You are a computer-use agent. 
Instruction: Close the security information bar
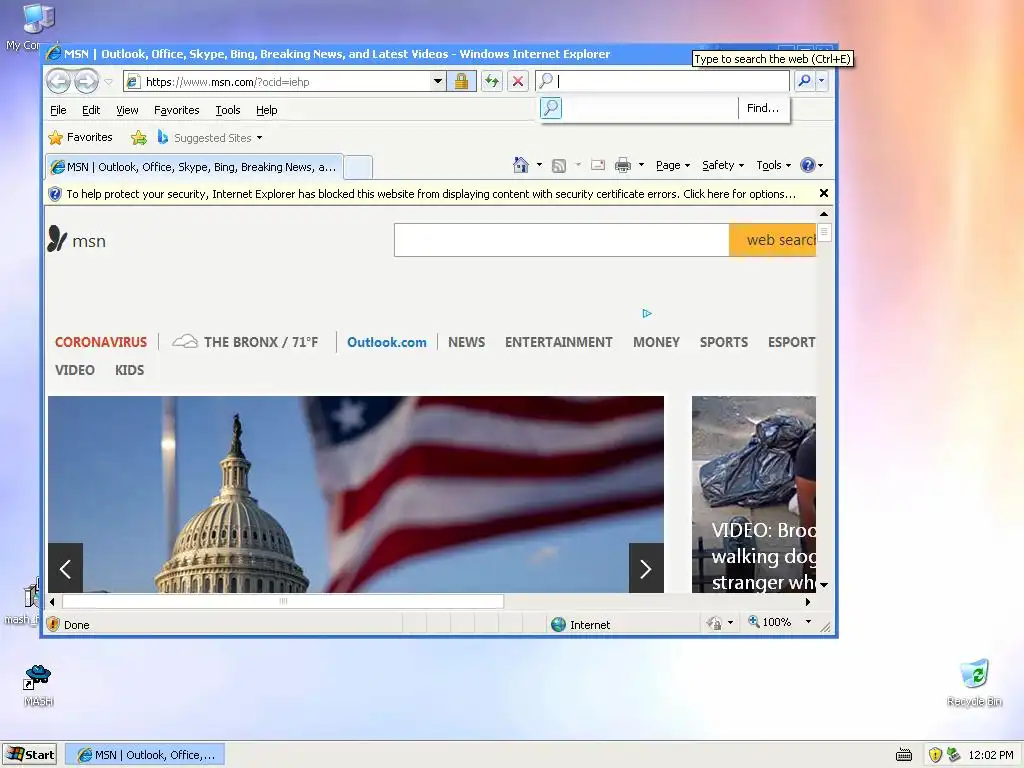coord(824,193)
